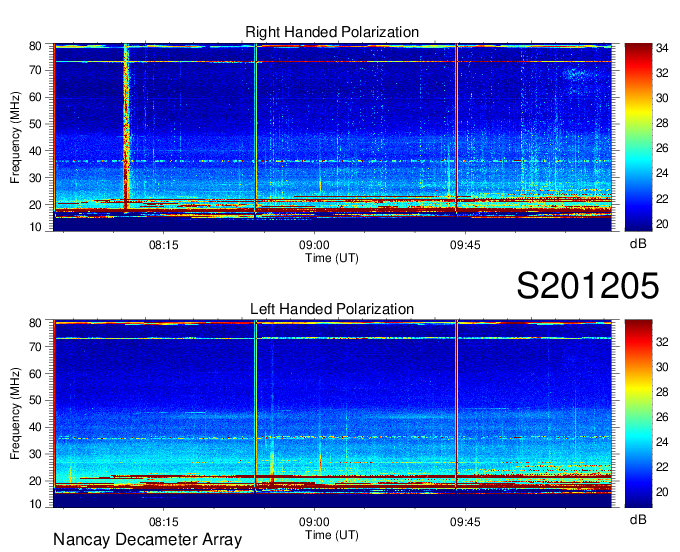Click the "70" frequency tick of Right Handed plot
Screen dimensions: 680x552
[x=35, y=70]
